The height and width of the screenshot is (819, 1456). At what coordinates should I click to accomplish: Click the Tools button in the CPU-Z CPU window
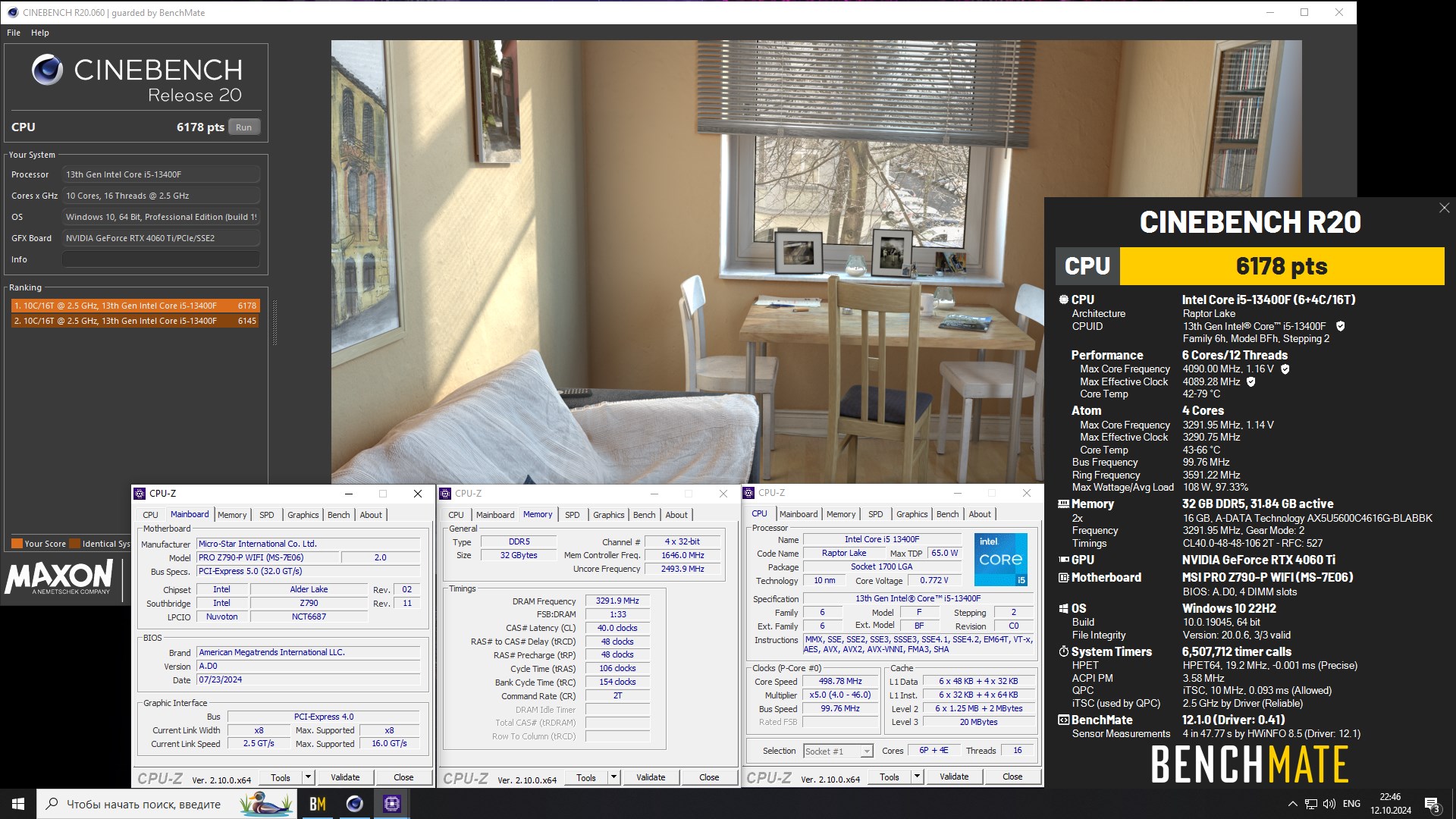click(x=890, y=777)
